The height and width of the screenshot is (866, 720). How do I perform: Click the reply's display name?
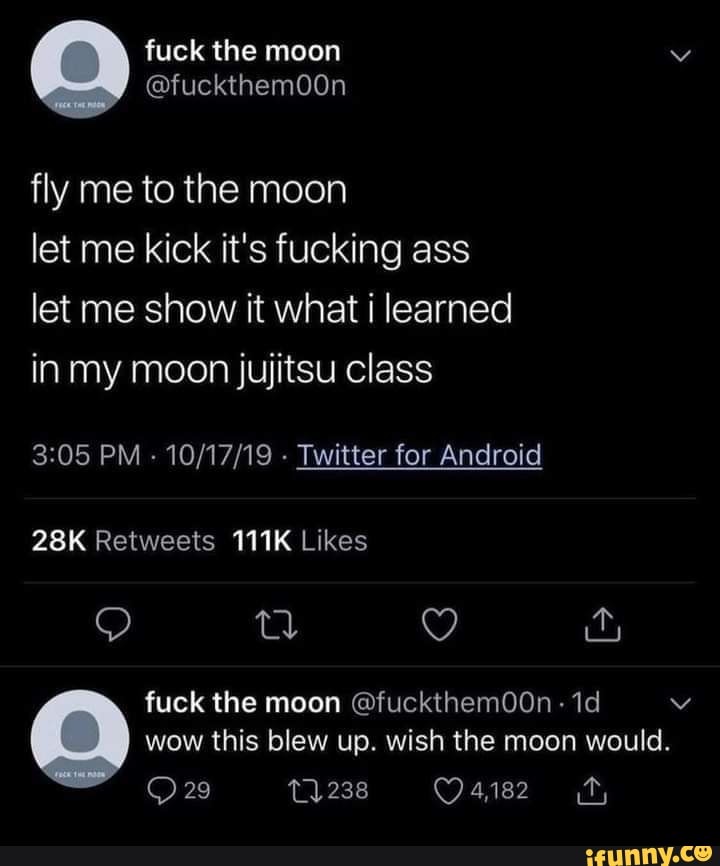[x=242, y=704]
